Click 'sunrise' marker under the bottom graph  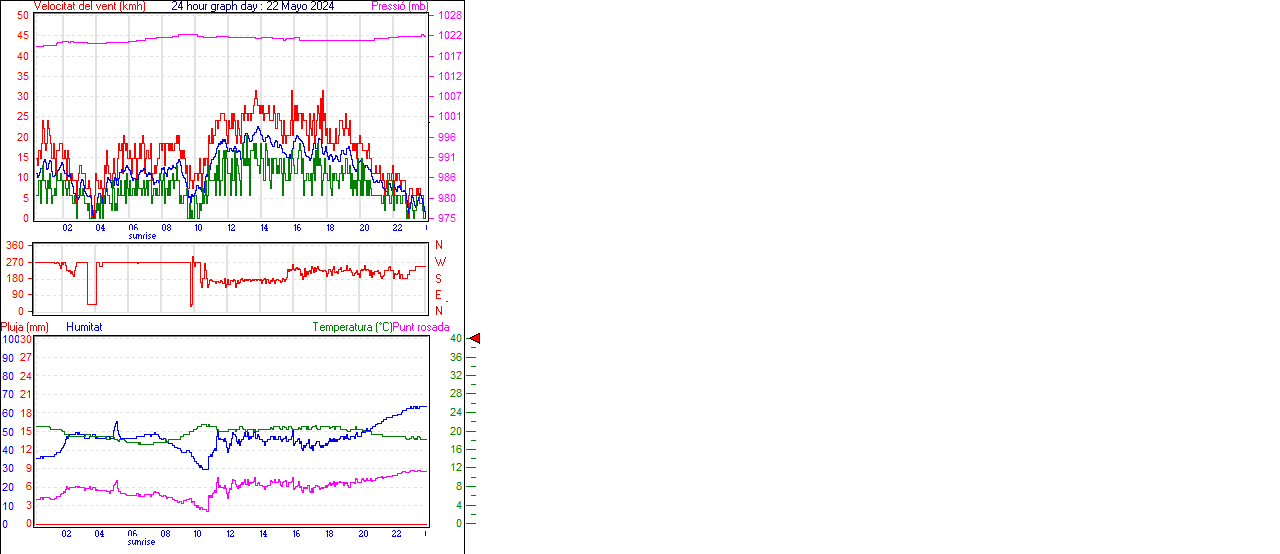tap(141, 542)
